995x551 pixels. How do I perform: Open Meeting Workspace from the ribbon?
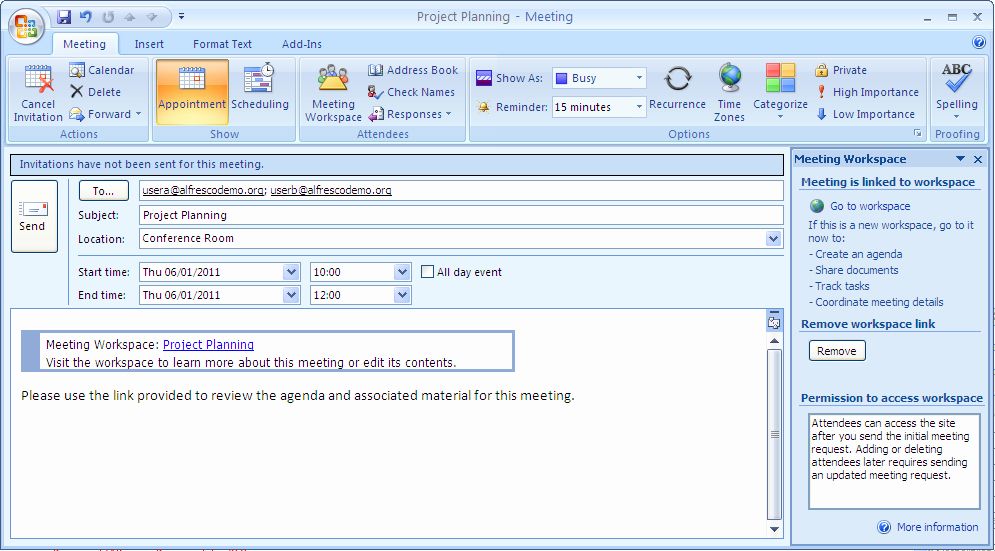tap(333, 93)
